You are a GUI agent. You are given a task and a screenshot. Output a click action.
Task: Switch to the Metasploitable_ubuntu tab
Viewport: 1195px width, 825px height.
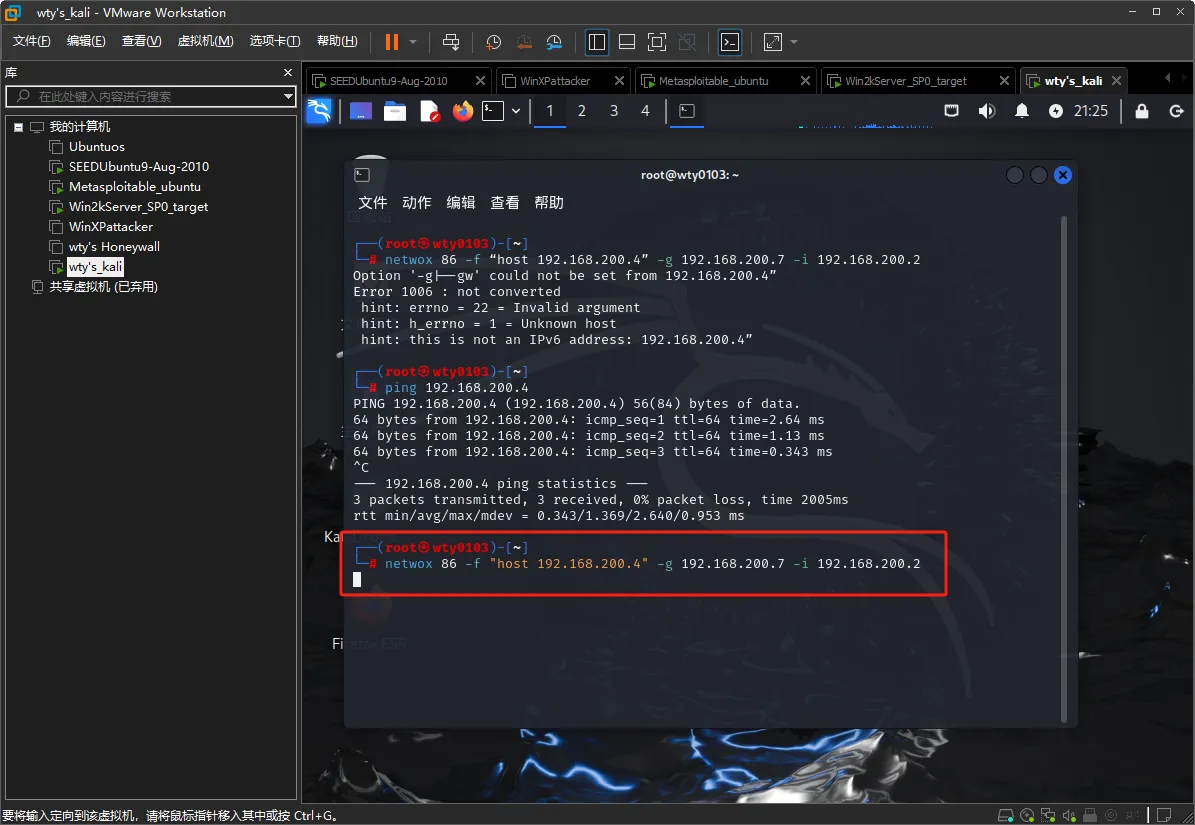(x=713, y=81)
